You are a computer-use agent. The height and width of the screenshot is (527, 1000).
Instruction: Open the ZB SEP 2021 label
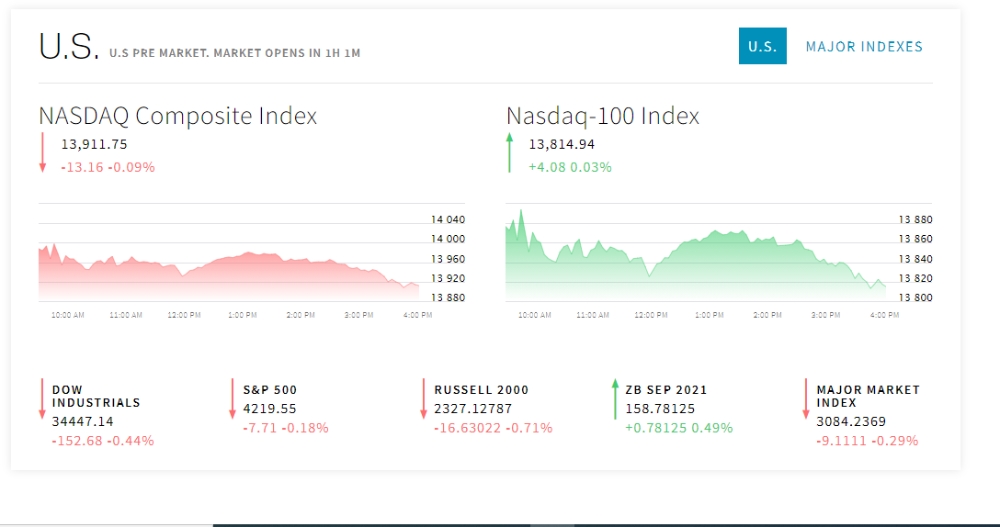pyautogui.click(x=666, y=390)
